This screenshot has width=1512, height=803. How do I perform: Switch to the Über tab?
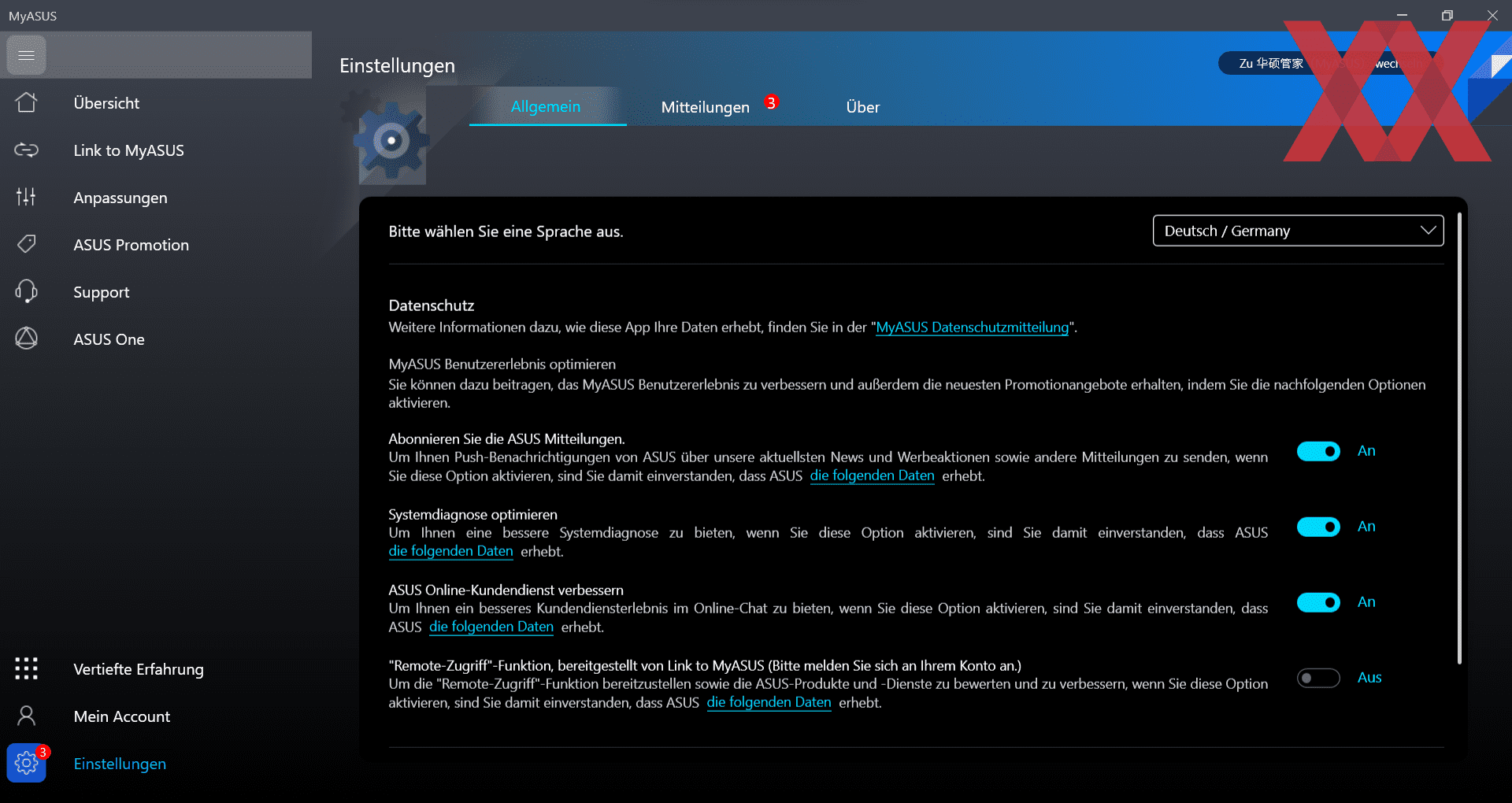pos(862,107)
